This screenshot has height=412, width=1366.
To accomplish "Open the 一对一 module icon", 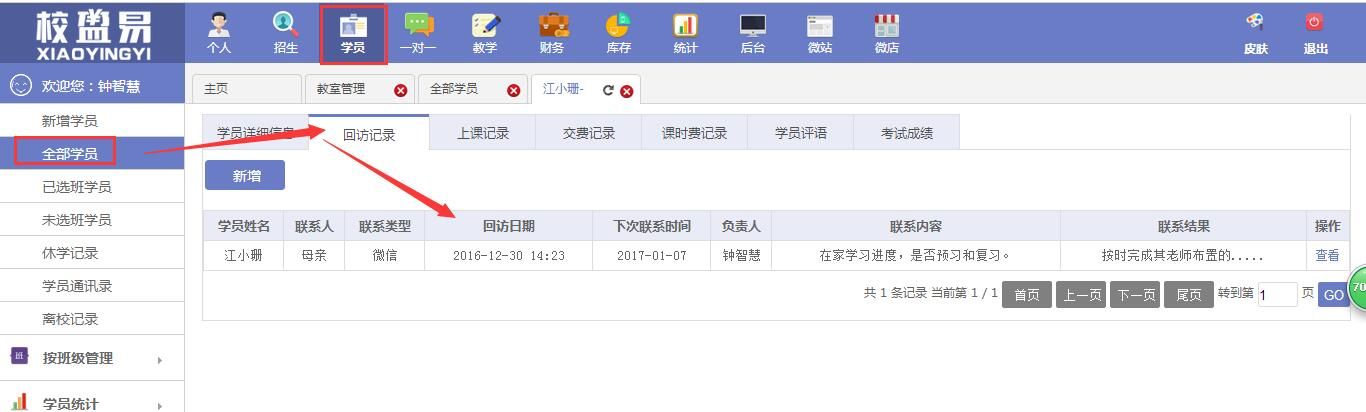I will tap(418, 33).
